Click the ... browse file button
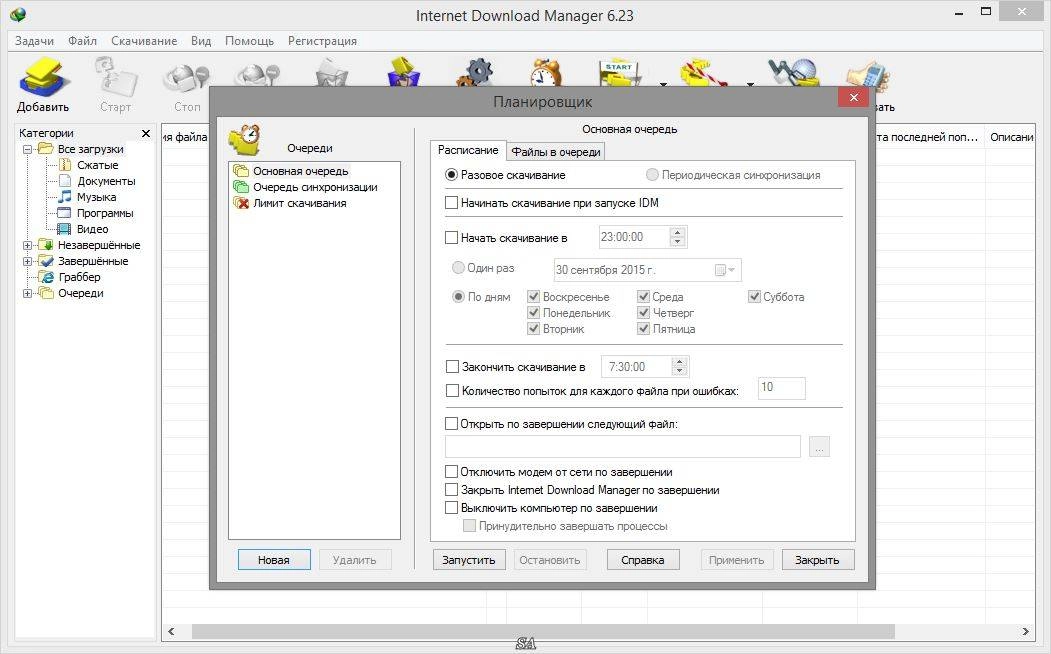 pyautogui.click(x=819, y=446)
